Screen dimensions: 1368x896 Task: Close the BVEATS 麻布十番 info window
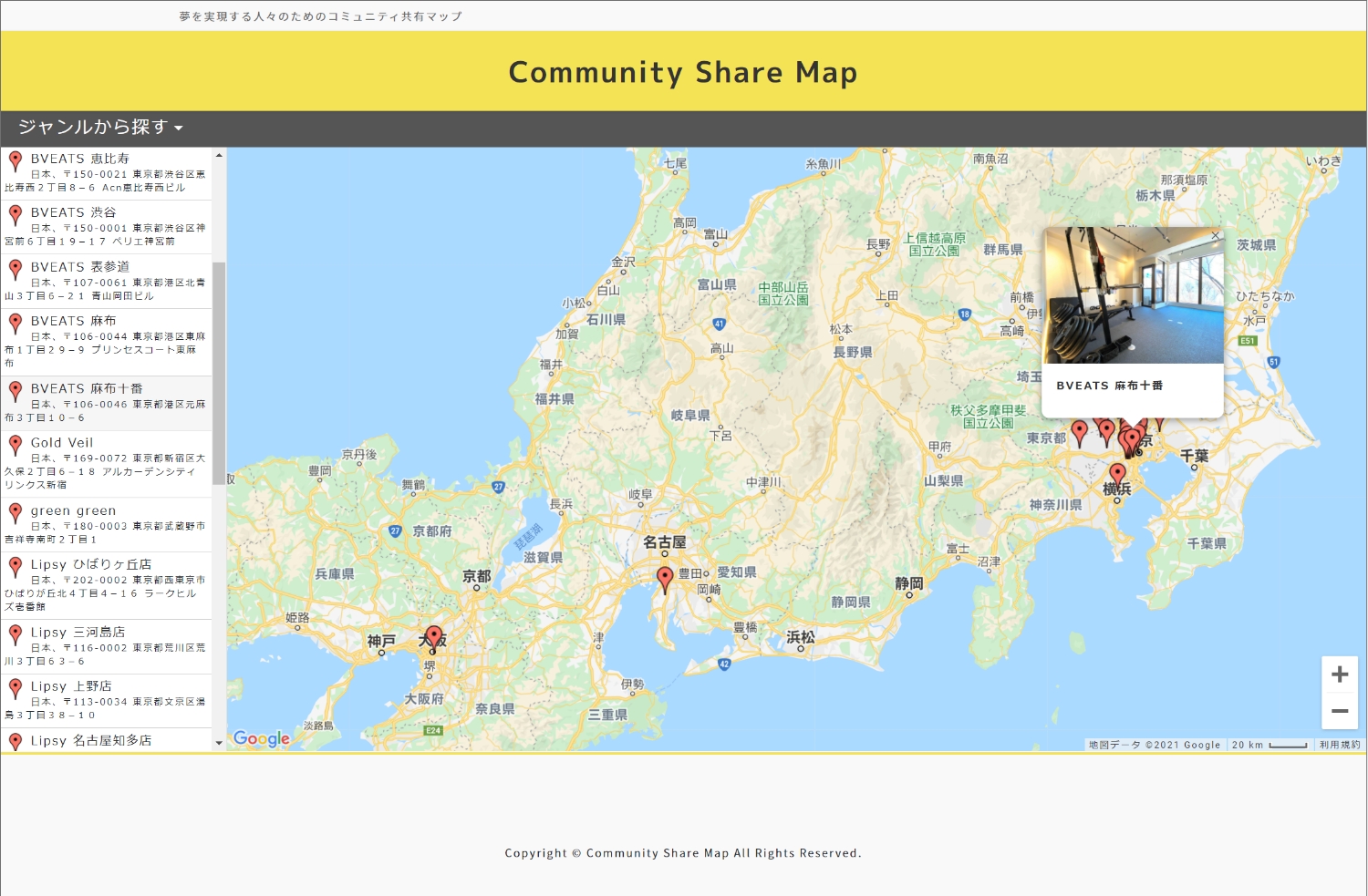pyautogui.click(x=1214, y=236)
